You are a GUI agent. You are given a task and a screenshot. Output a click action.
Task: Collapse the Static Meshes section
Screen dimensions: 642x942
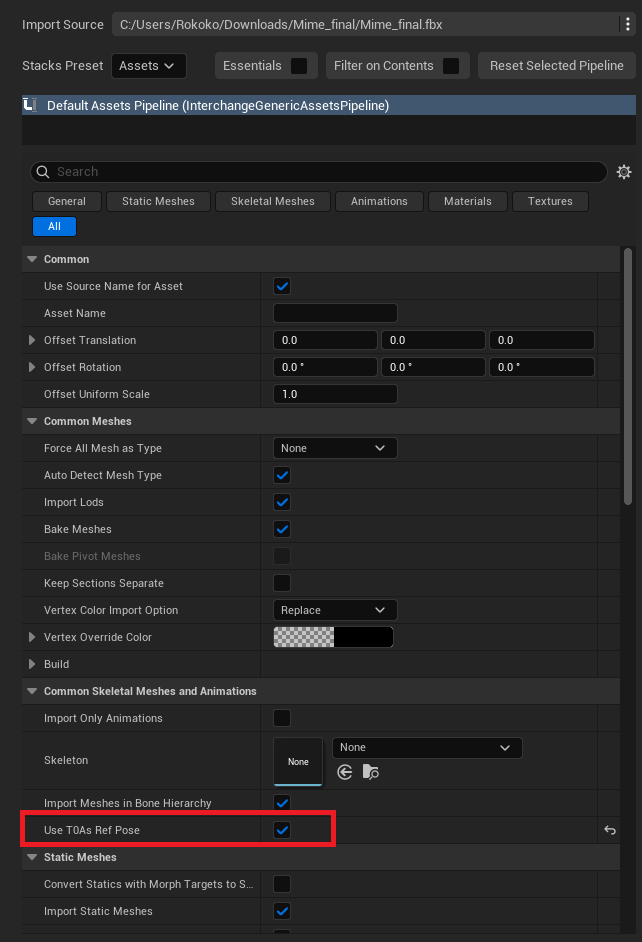(x=32, y=857)
